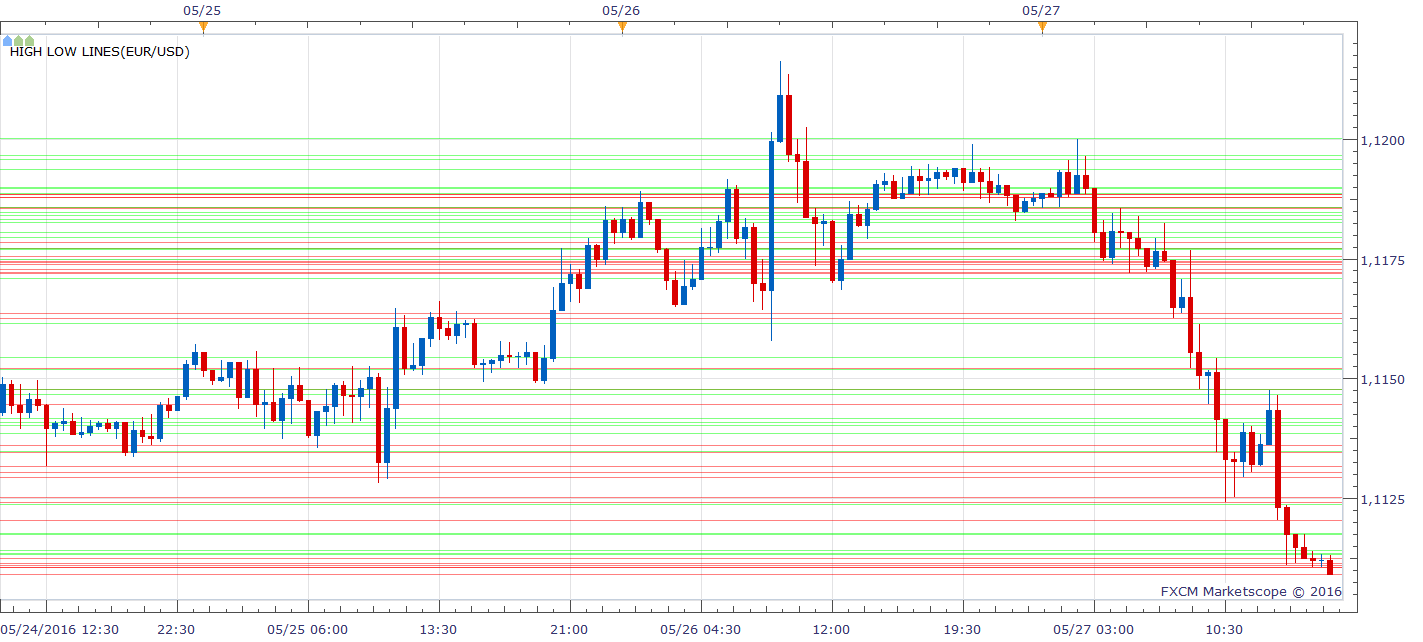Click the 1,1150 price level label
Viewport: 1423px width, 642px height.
point(1384,380)
